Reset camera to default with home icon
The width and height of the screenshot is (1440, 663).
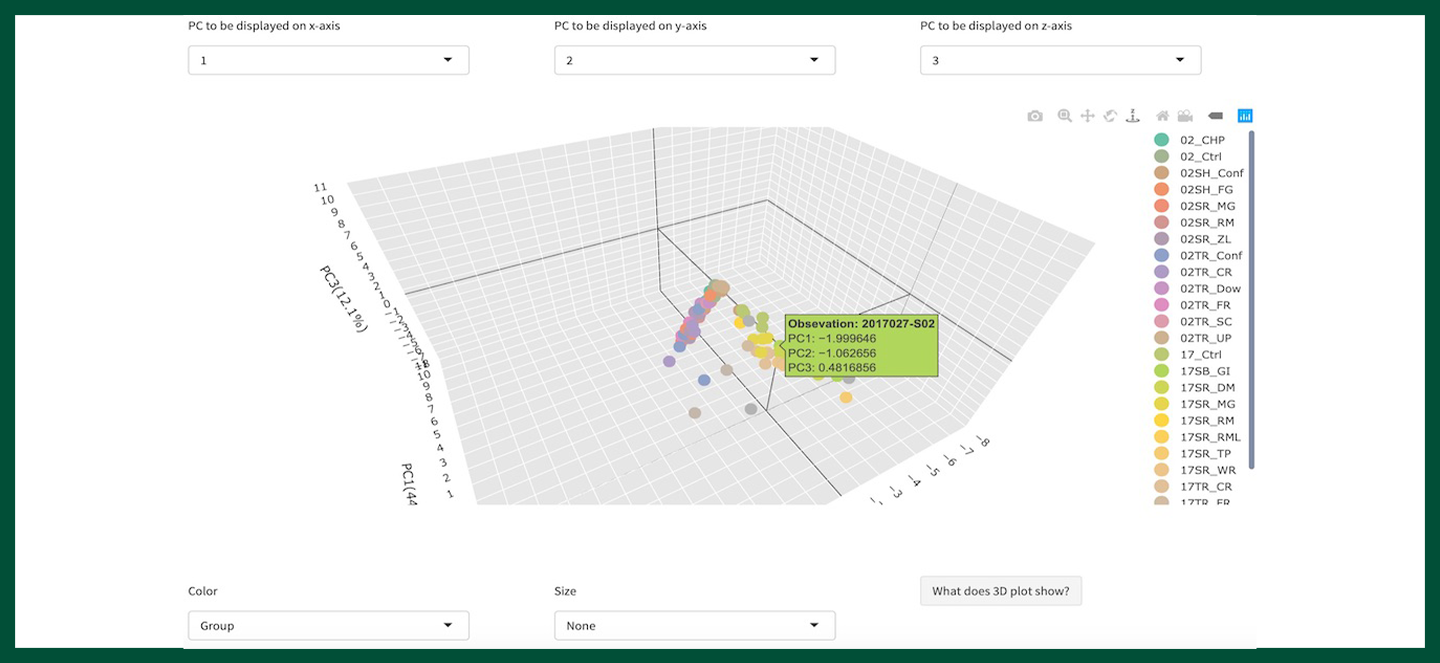[1162, 116]
